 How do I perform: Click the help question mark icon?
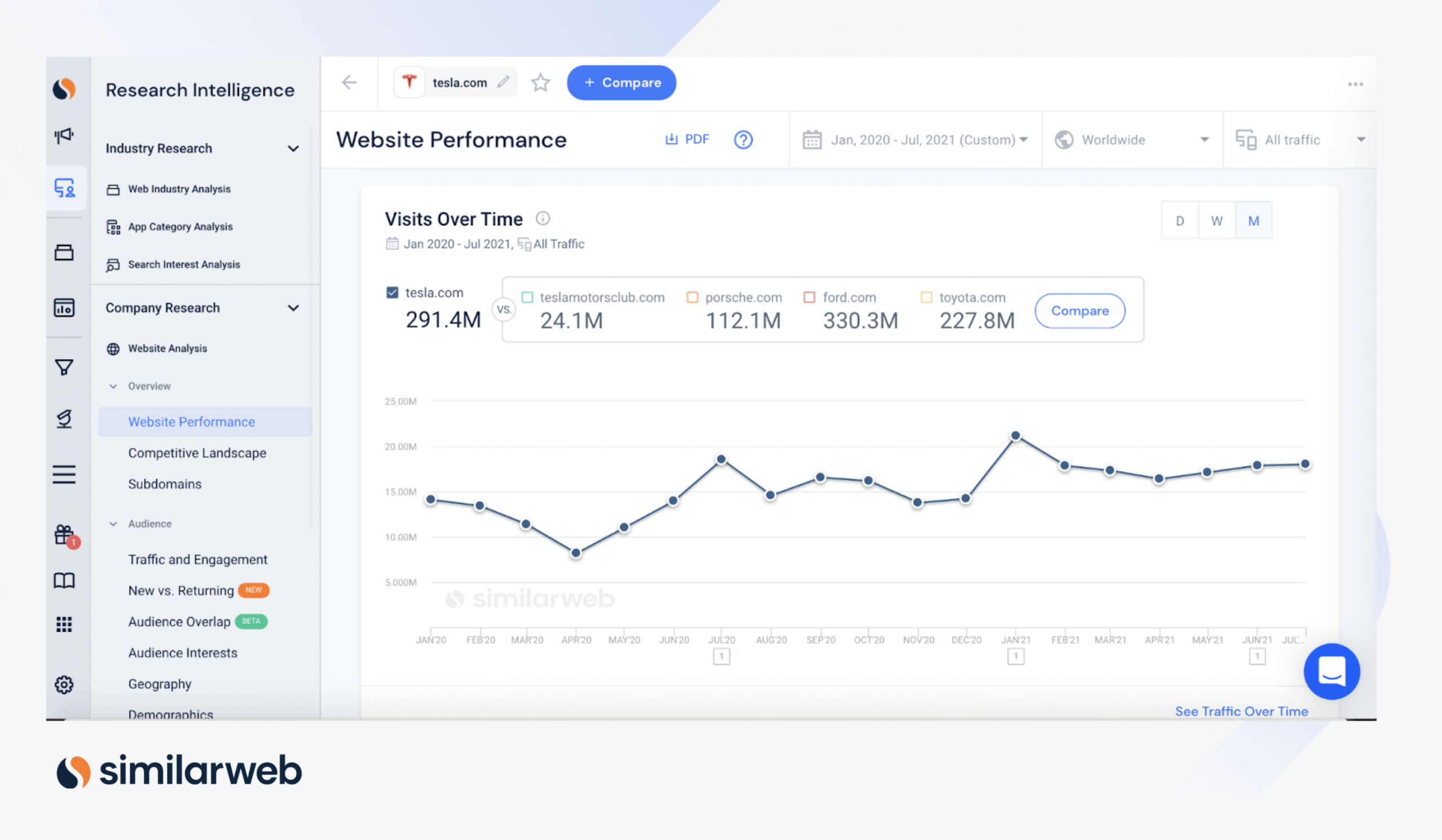pos(743,140)
